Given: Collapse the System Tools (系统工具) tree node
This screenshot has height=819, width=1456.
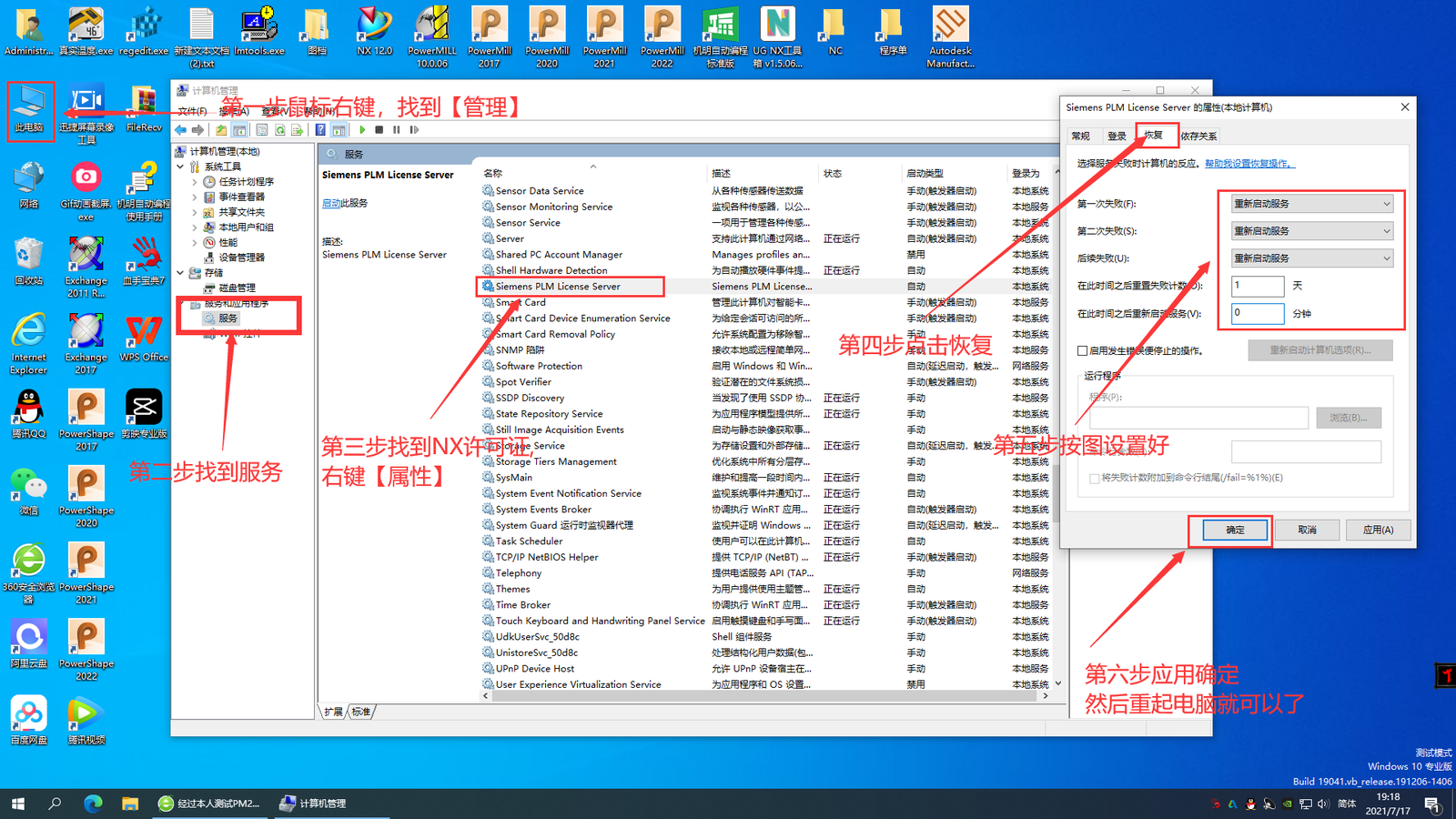Looking at the screenshot, I should coord(180,167).
